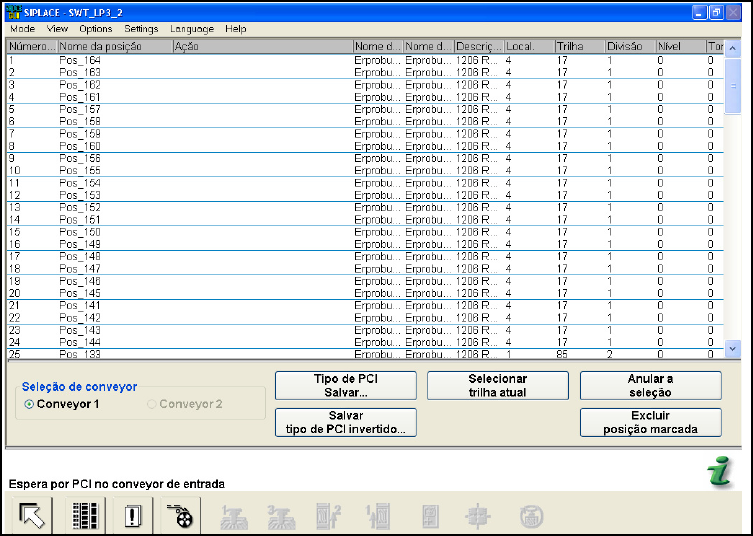Screen dimensions: 753x536
Task: Open the Language menu
Action: 191,29
